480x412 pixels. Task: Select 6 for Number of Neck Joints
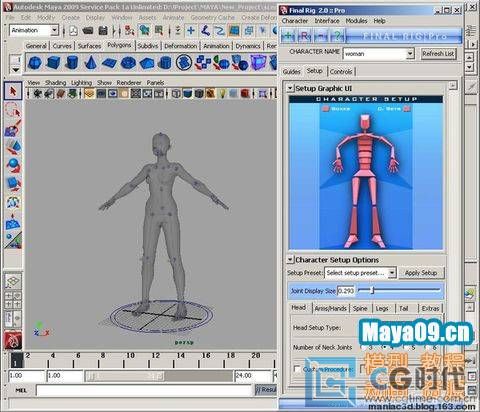pyautogui.click(x=428, y=347)
